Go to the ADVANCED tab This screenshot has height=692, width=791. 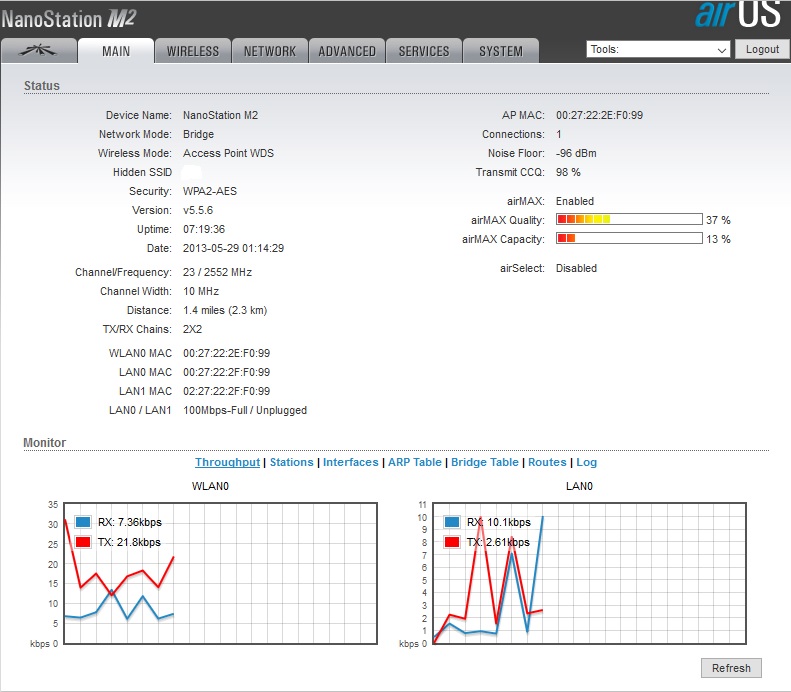point(347,51)
